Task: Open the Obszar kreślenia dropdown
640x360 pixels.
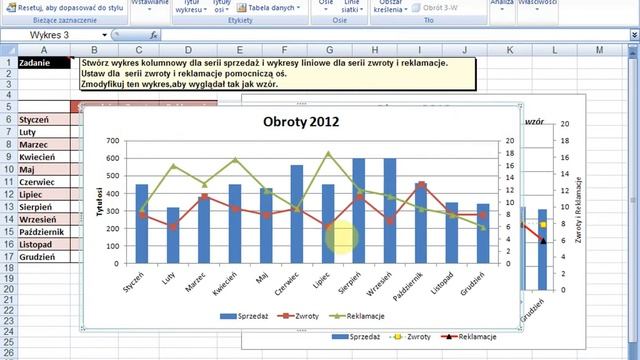Action: 391,6
